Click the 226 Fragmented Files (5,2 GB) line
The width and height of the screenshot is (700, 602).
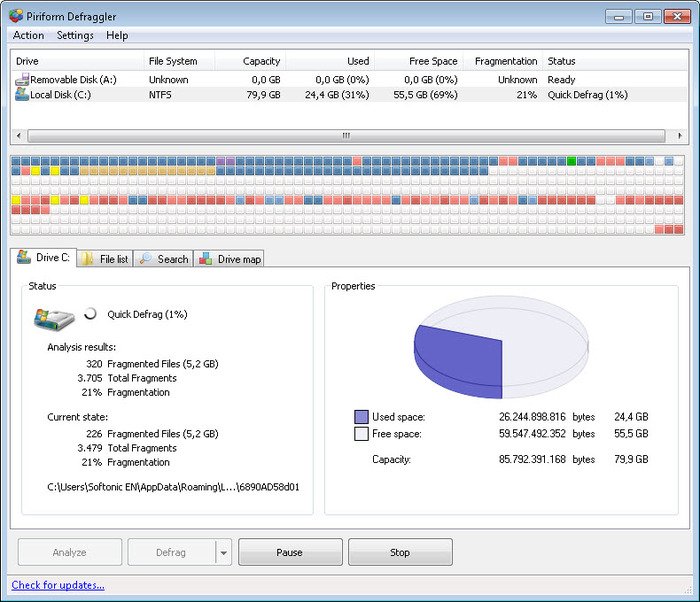(x=152, y=434)
